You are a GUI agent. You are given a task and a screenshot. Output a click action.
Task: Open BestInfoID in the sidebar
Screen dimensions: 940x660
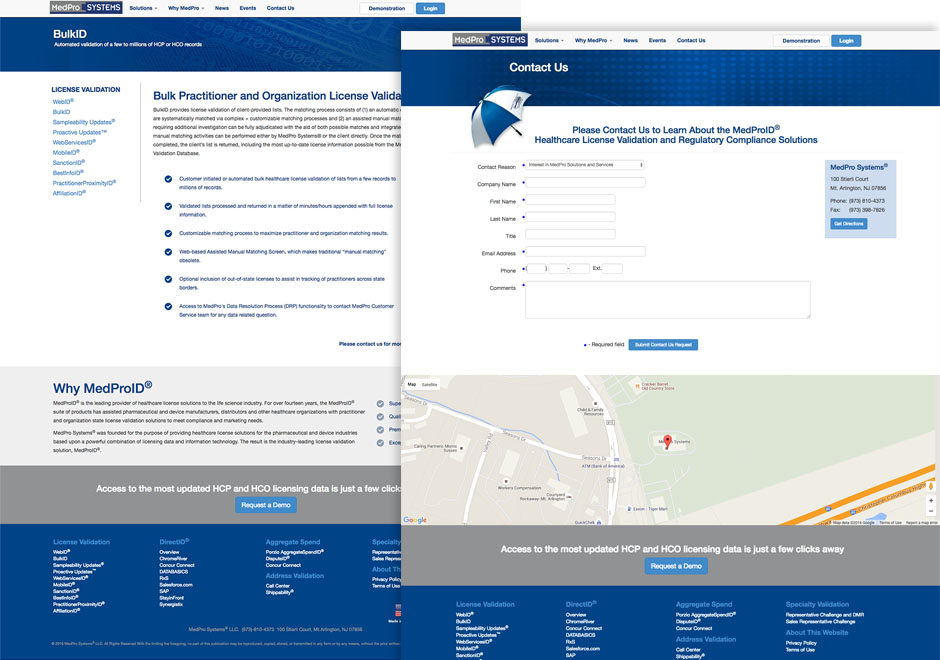tap(70, 173)
